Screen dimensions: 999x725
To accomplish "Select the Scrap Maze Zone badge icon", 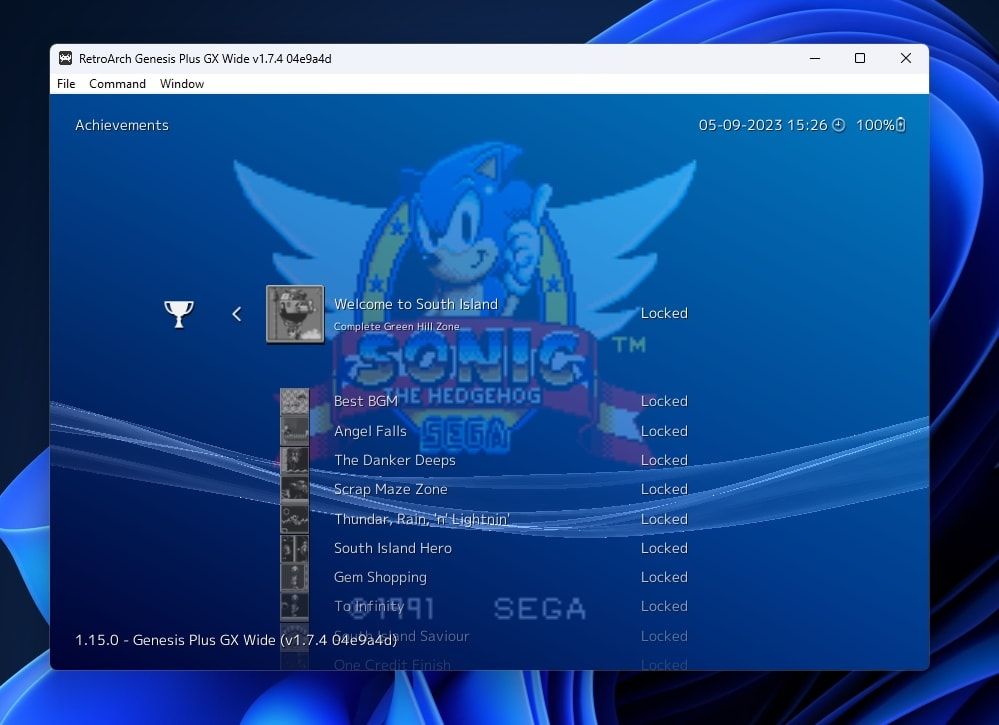I will (295, 489).
